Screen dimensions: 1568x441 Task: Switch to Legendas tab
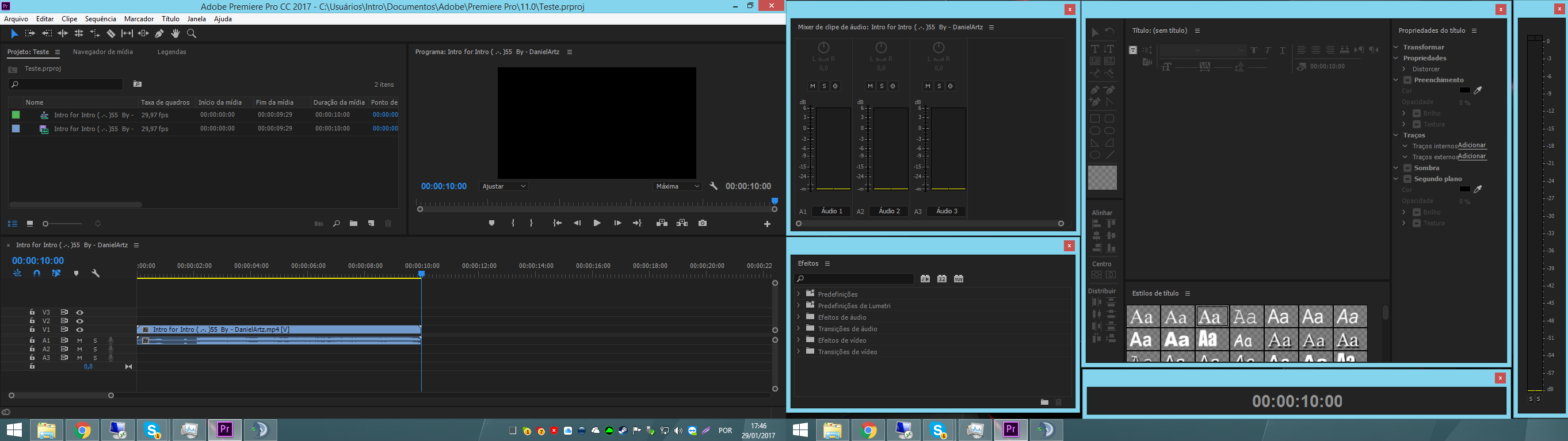(x=171, y=52)
